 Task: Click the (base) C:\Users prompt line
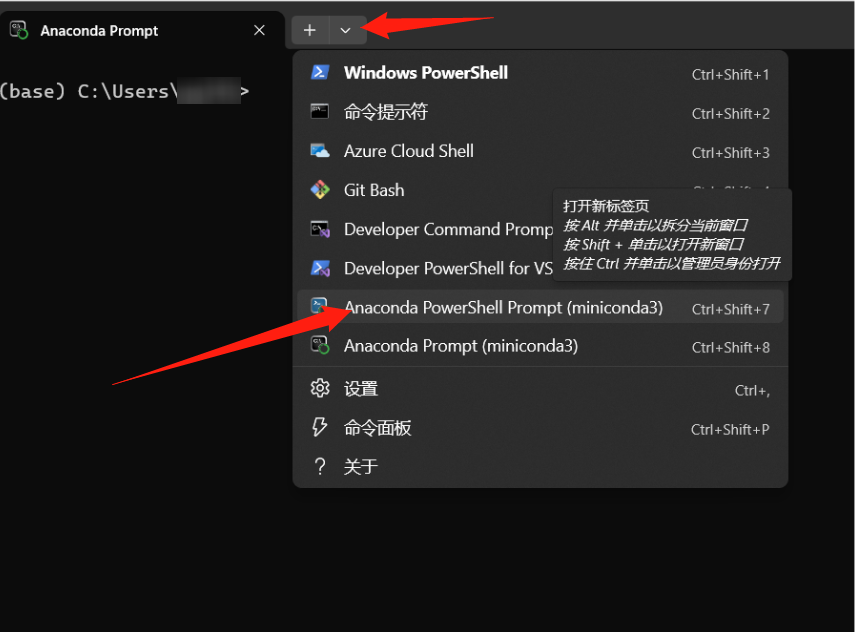[124, 91]
